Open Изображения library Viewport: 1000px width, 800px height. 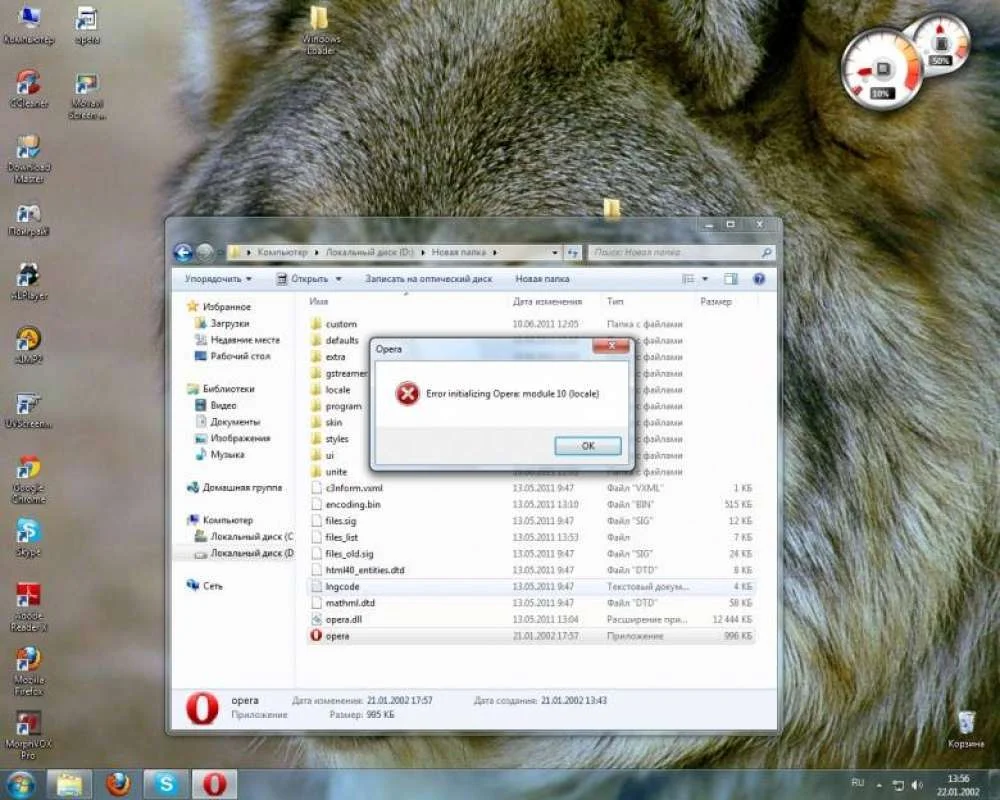(x=240, y=438)
